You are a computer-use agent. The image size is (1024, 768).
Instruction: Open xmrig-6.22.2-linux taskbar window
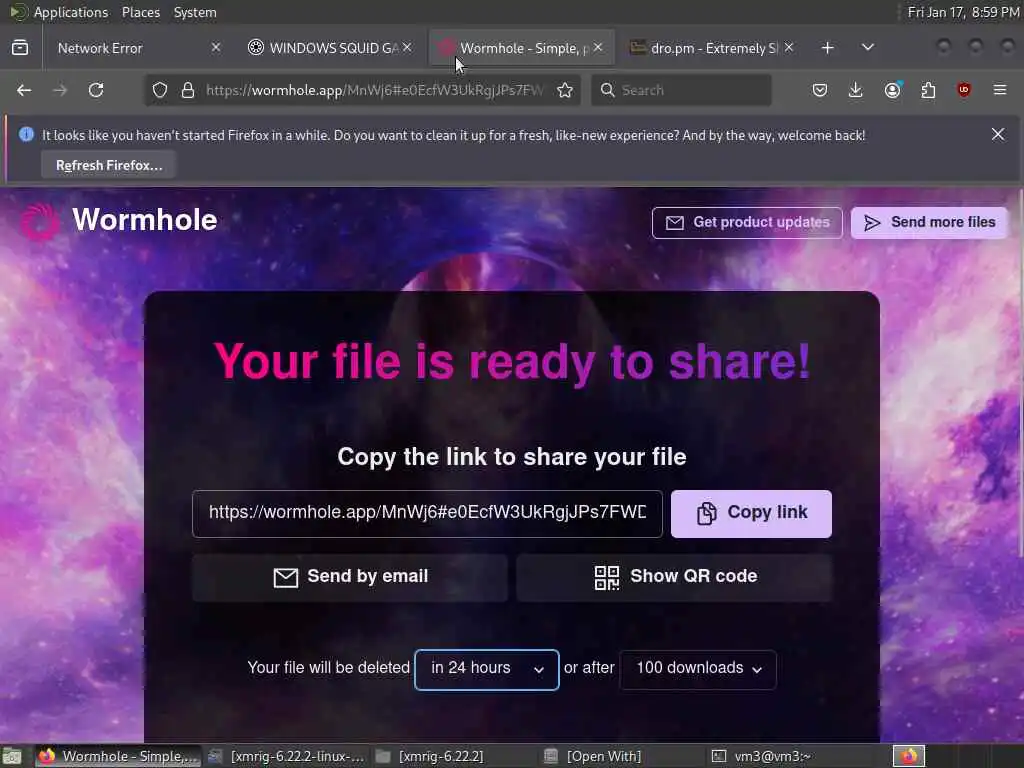coord(286,756)
